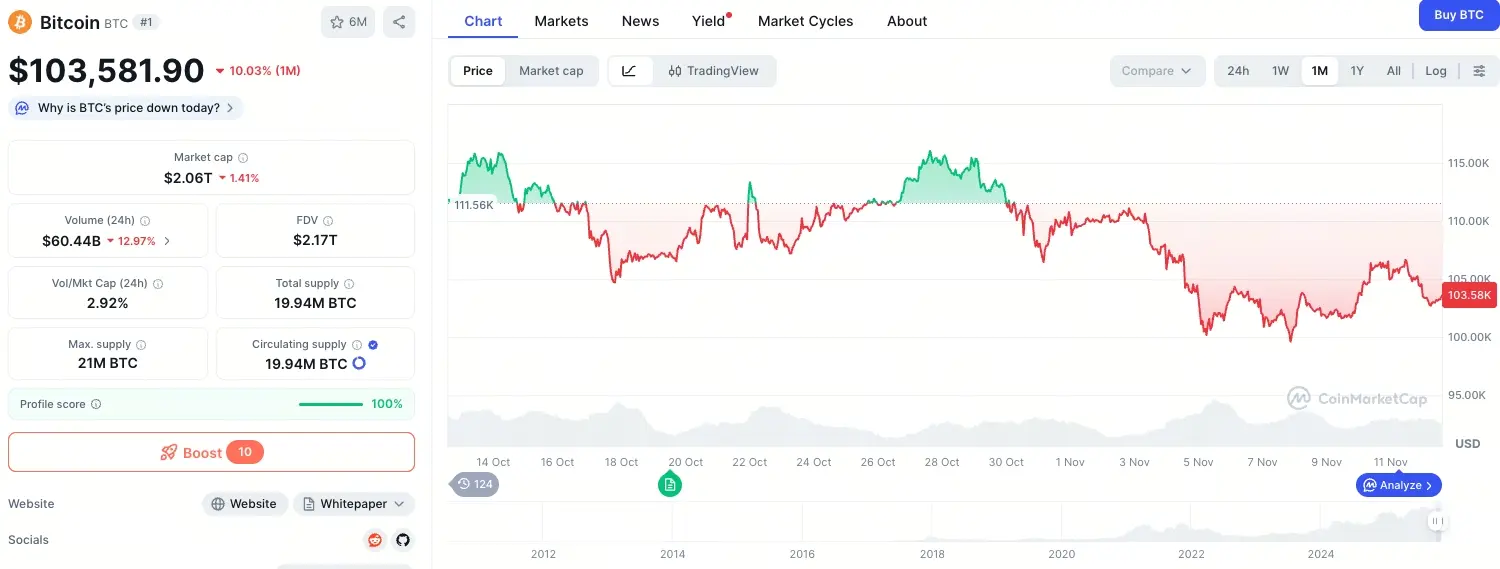Screen dimensions: 1500x569
Task: Open the GitHub social link icon
Action: (x=403, y=540)
